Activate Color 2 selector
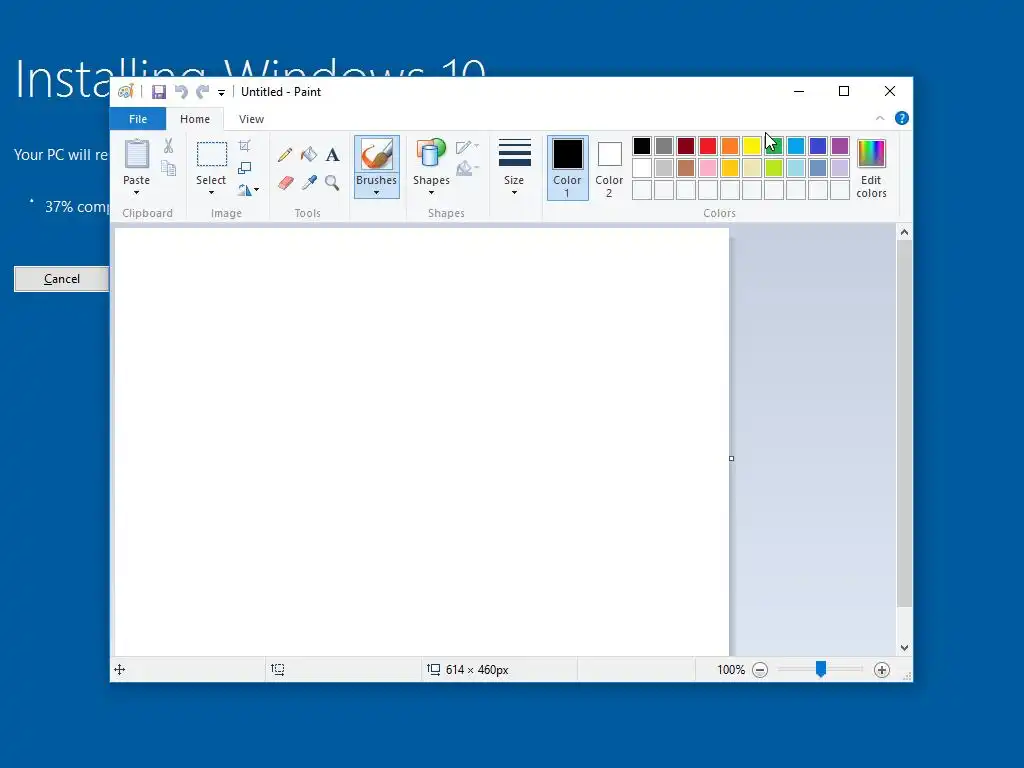The height and width of the screenshot is (768, 1024). click(x=609, y=168)
